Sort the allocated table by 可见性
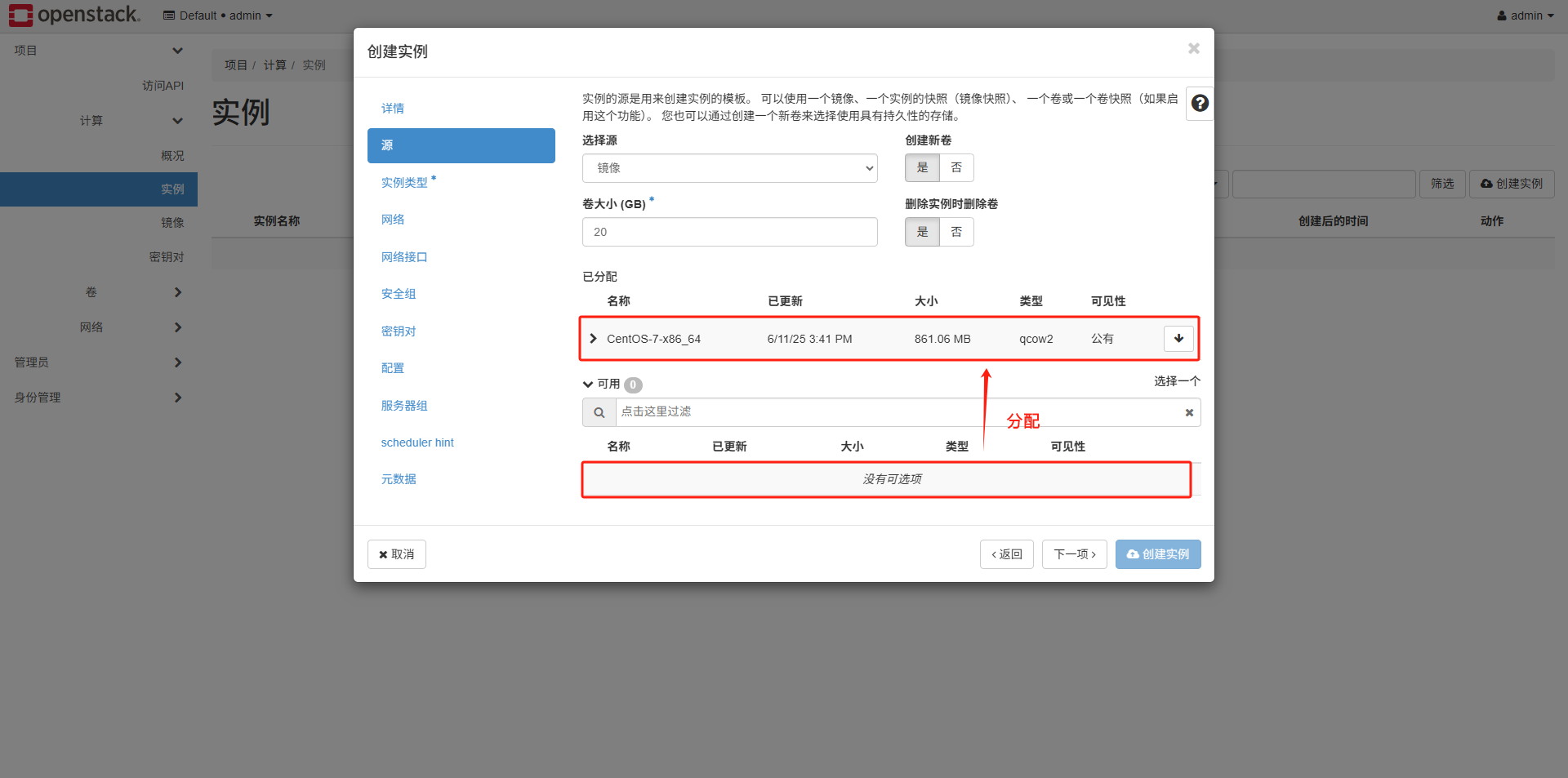Viewport: 1568px width, 778px height. (1108, 301)
